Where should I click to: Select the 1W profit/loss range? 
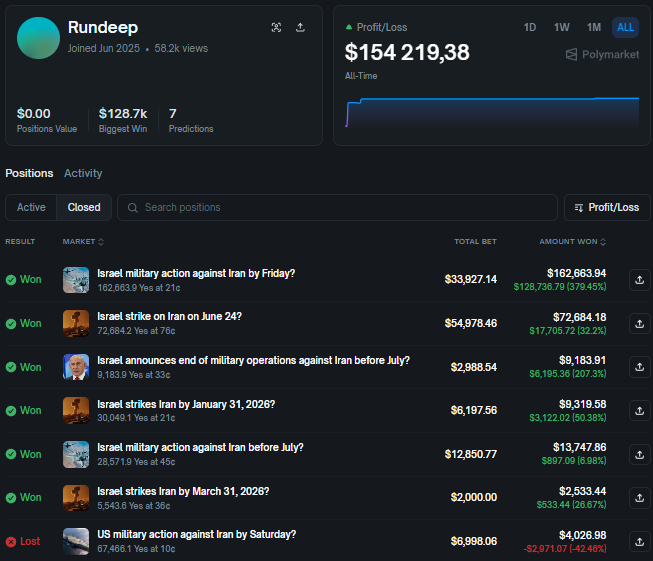click(x=561, y=27)
